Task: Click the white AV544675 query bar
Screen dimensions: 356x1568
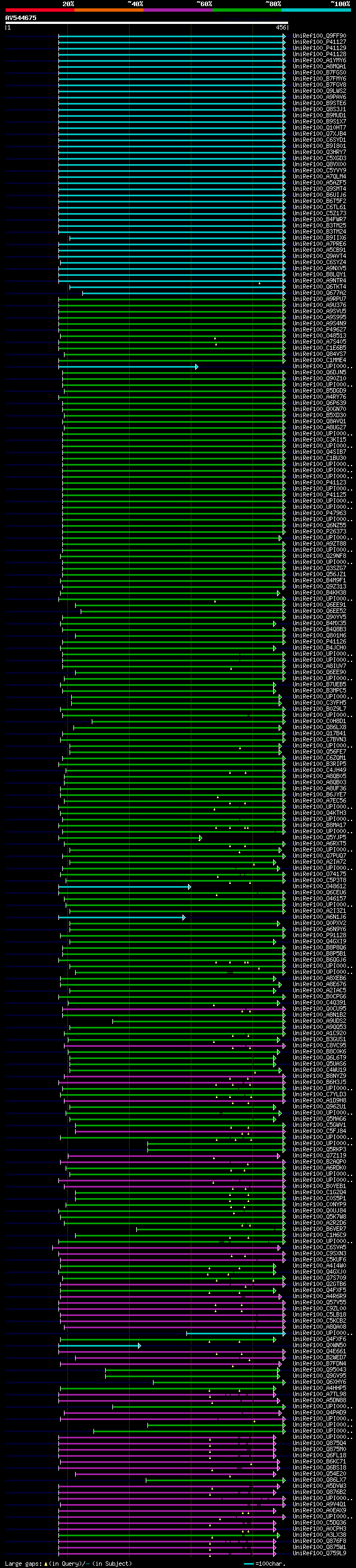Action: pyautogui.click(x=146, y=23)
